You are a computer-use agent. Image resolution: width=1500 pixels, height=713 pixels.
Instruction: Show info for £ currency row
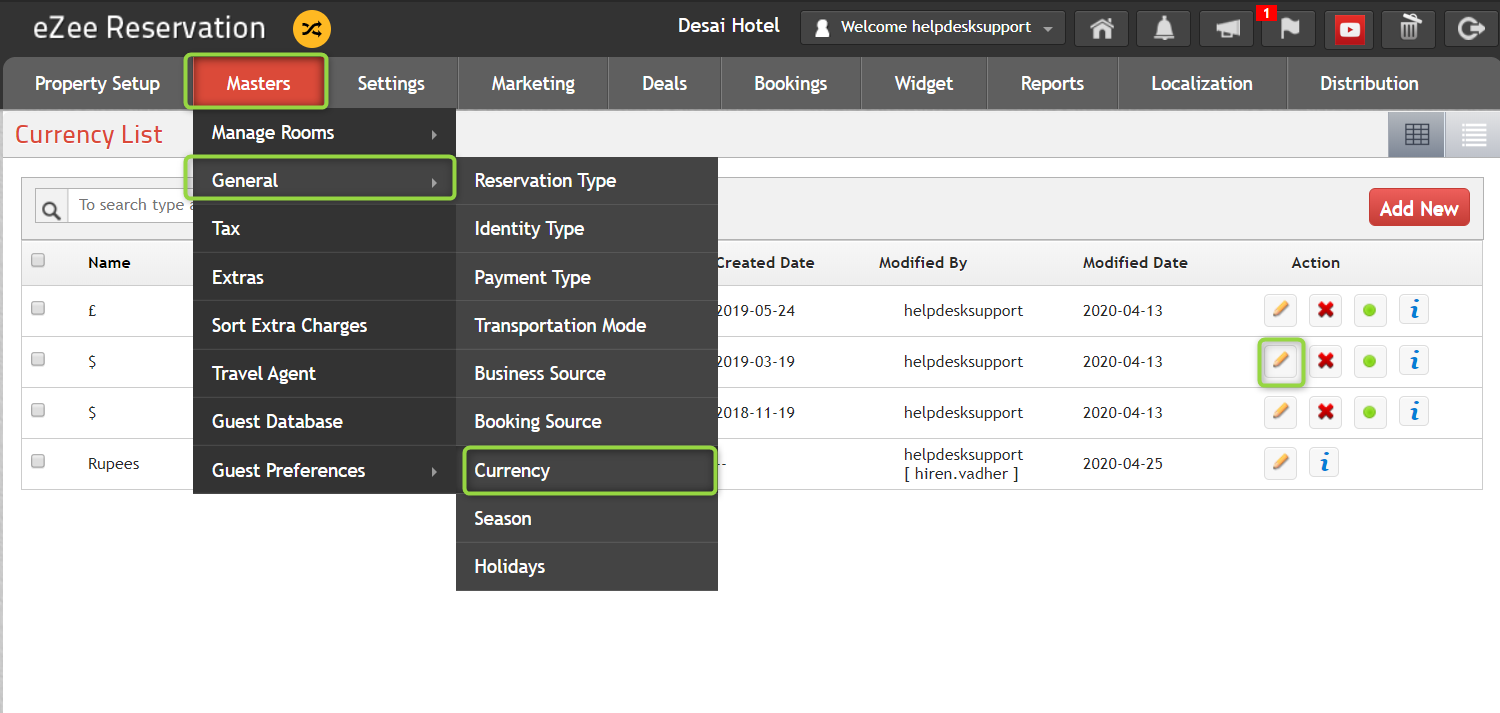1414,310
